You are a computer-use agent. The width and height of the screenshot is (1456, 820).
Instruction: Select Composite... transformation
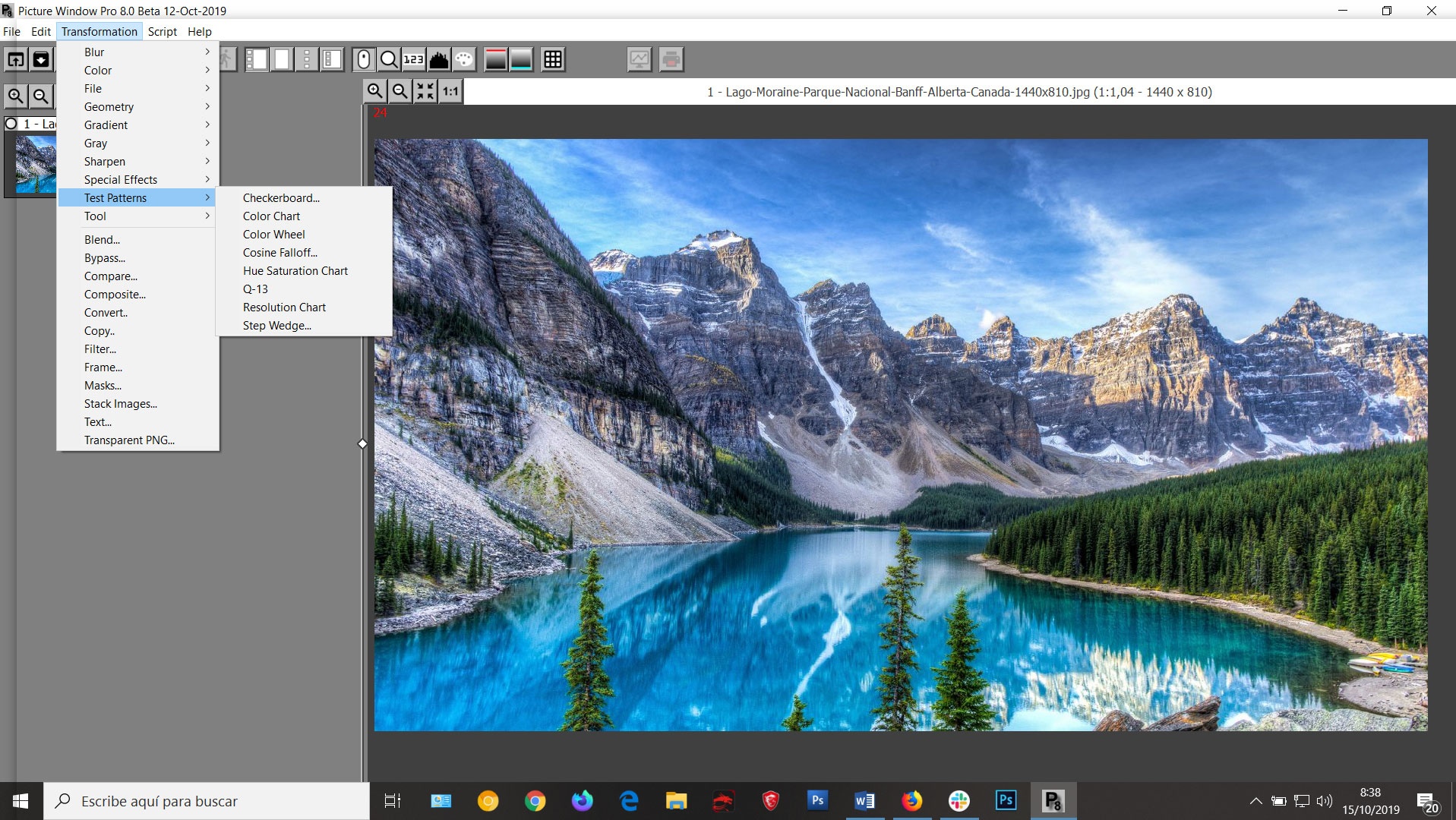click(138, 294)
